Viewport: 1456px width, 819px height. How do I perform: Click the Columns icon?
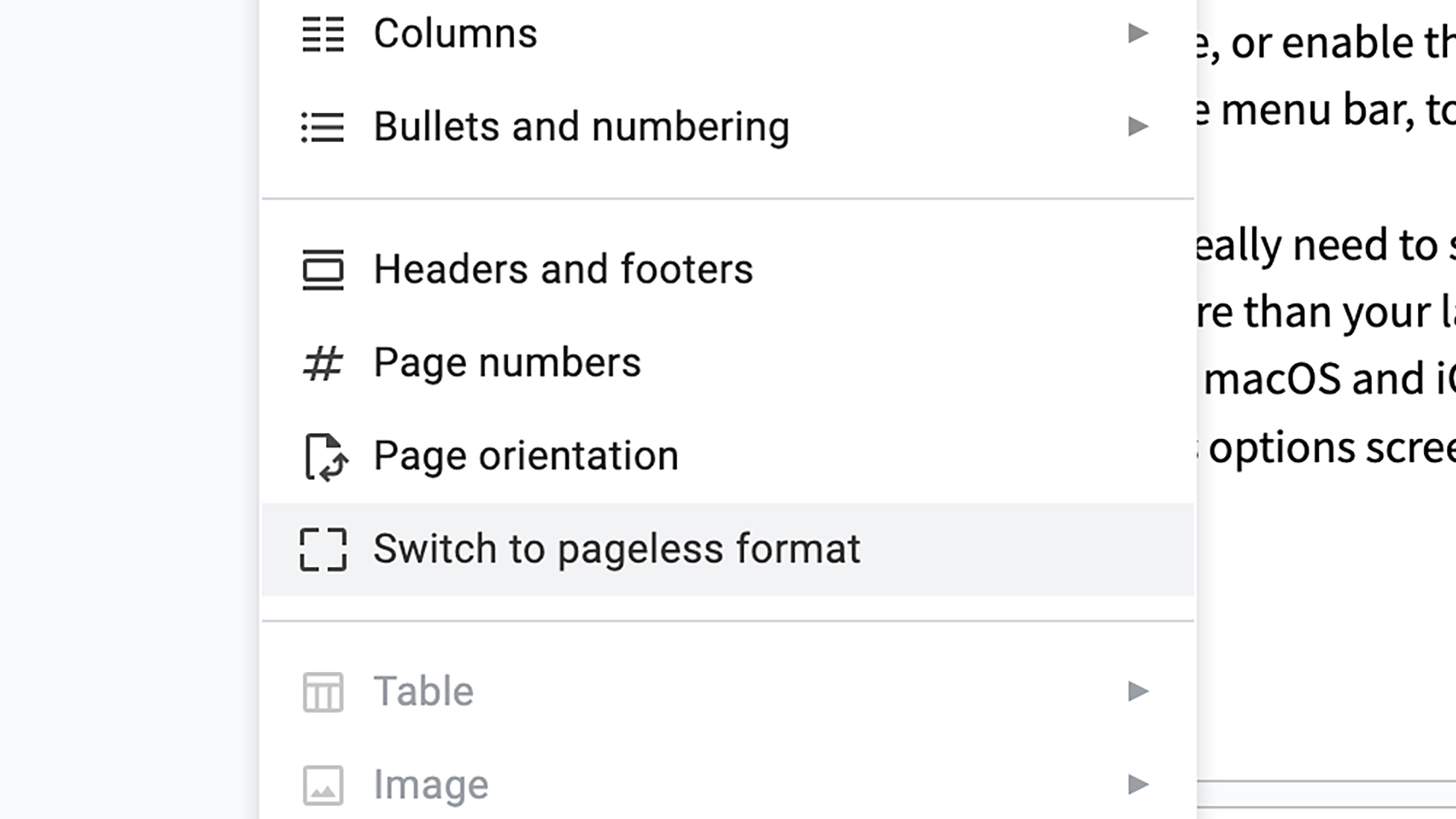(323, 34)
